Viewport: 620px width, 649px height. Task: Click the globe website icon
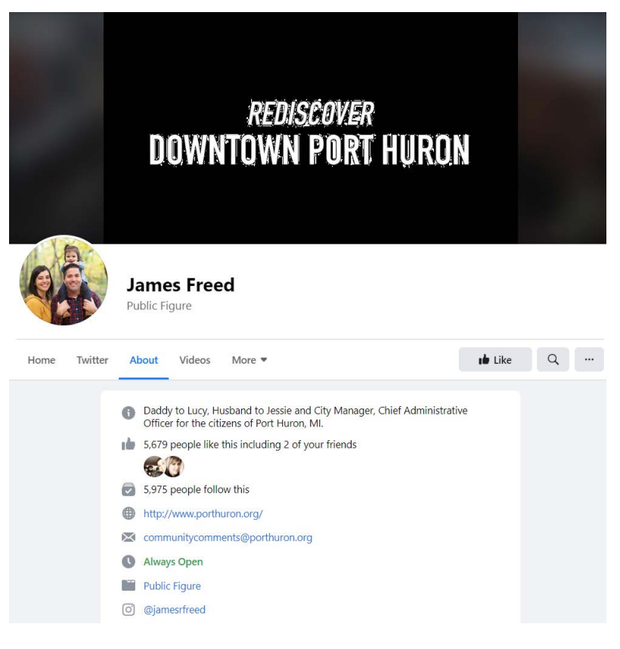click(x=128, y=513)
